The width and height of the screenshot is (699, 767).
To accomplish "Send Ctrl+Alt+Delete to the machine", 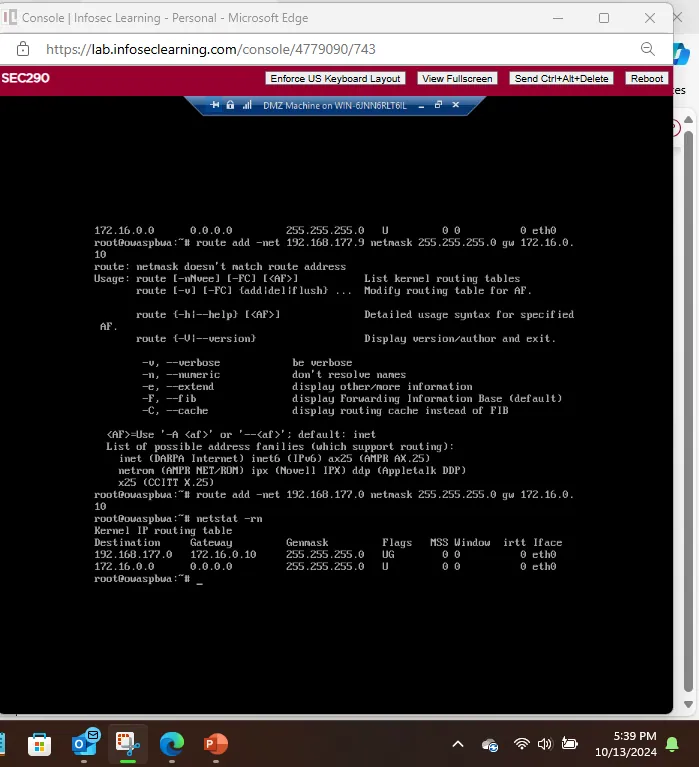I will pos(561,79).
